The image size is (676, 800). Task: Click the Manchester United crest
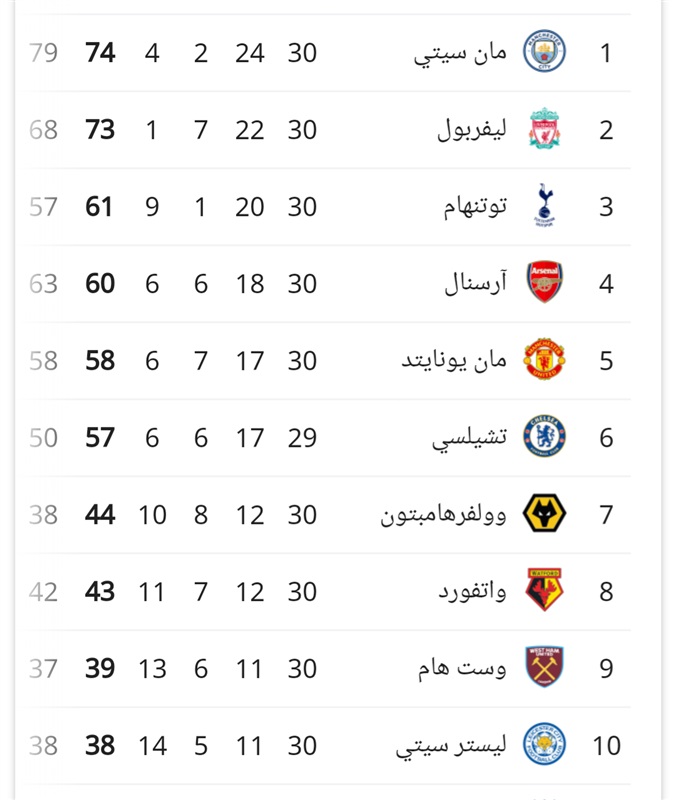click(x=544, y=359)
